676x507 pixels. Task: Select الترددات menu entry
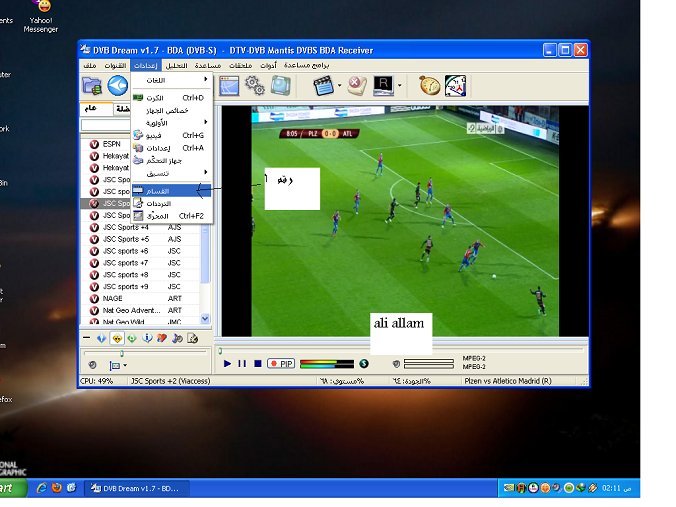tap(172, 203)
